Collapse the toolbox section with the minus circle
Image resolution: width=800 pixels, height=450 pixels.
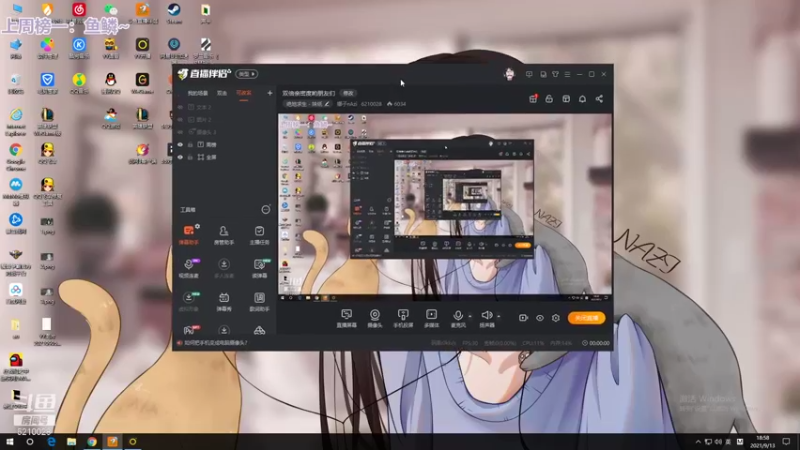pos(265,210)
